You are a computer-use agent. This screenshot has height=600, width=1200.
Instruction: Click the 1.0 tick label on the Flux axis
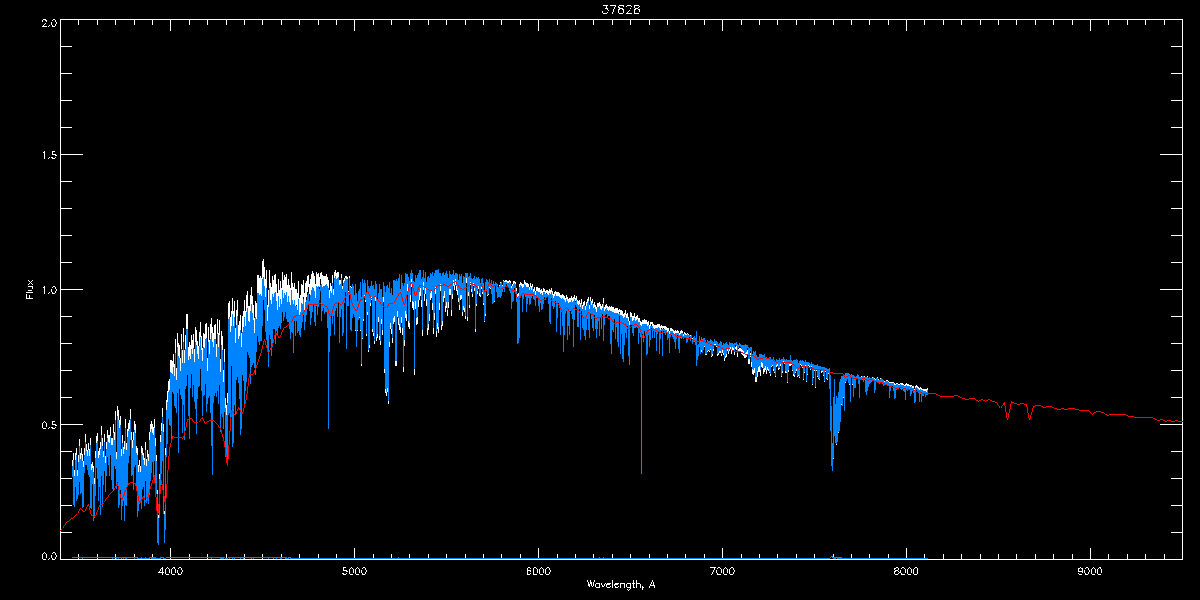[49, 290]
